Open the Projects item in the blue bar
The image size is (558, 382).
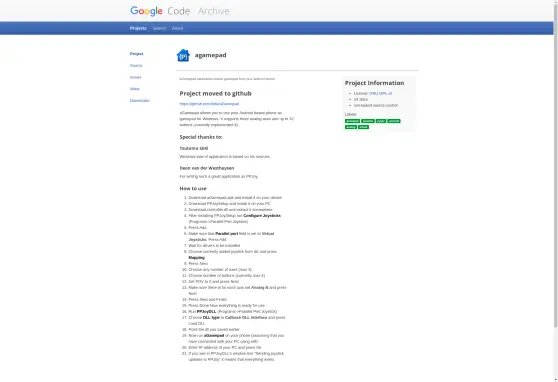pos(138,28)
